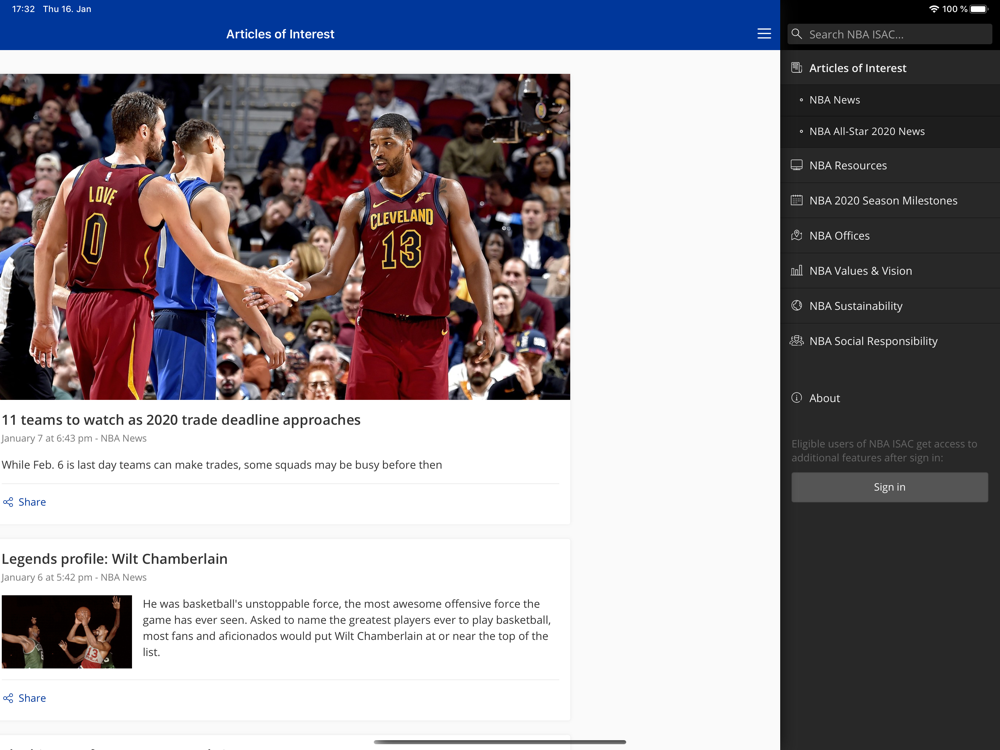The image size is (1000, 750).
Task: Select NBA News submenu item
Action: (x=890, y=99)
